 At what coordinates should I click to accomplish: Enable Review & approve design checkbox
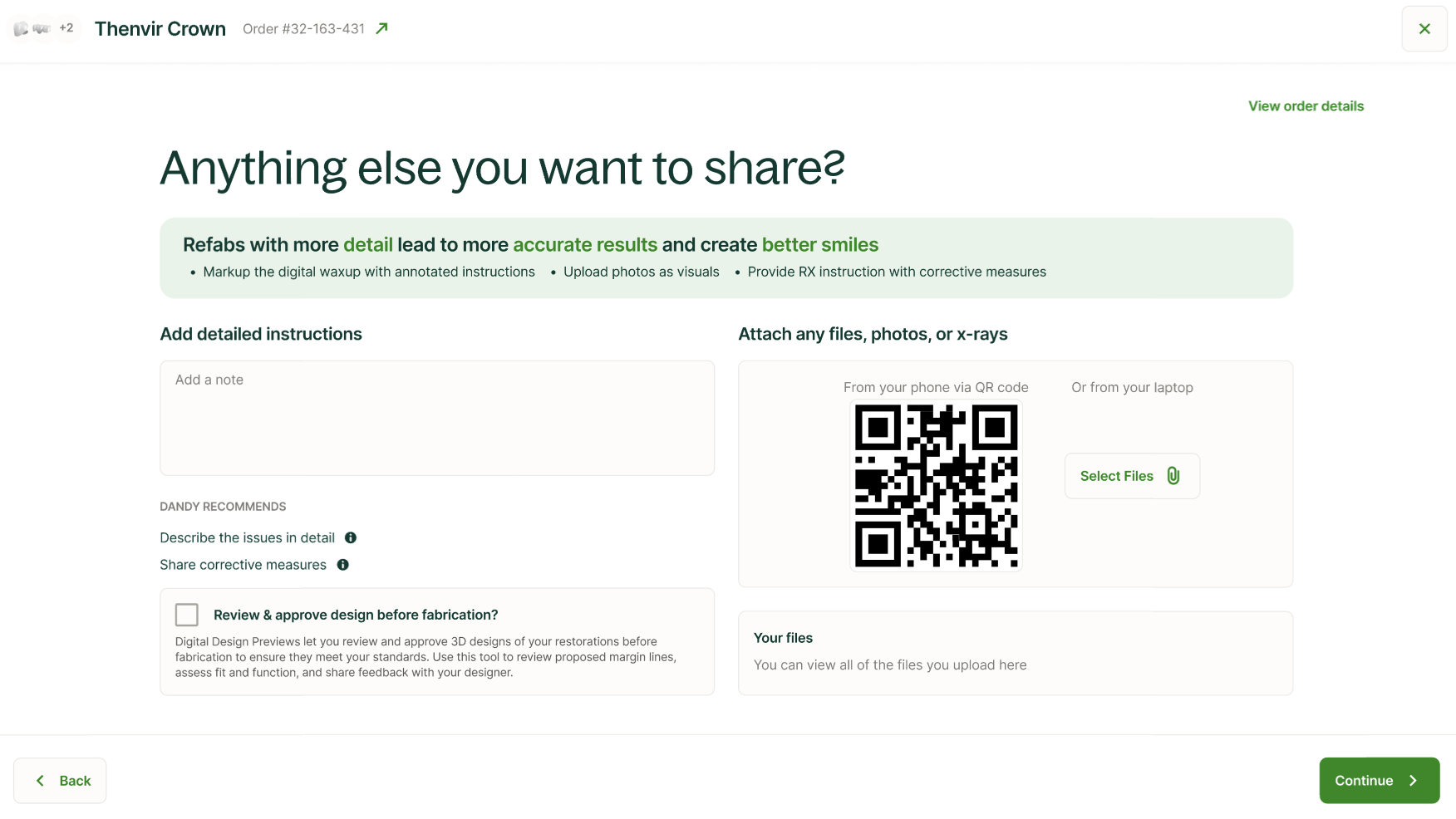pyautogui.click(x=187, y=615)
